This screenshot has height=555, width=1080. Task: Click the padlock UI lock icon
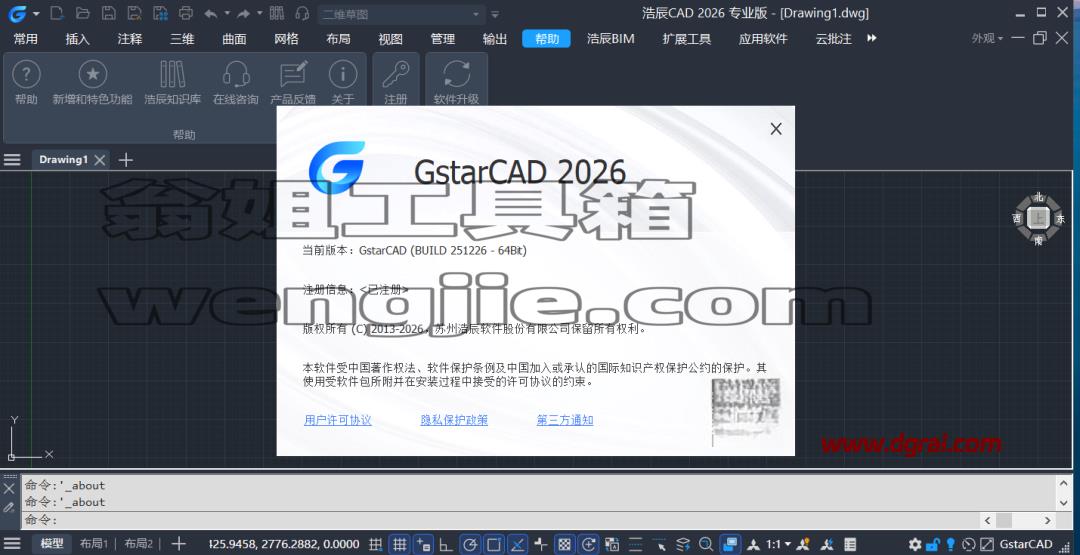tap(933, 544)
